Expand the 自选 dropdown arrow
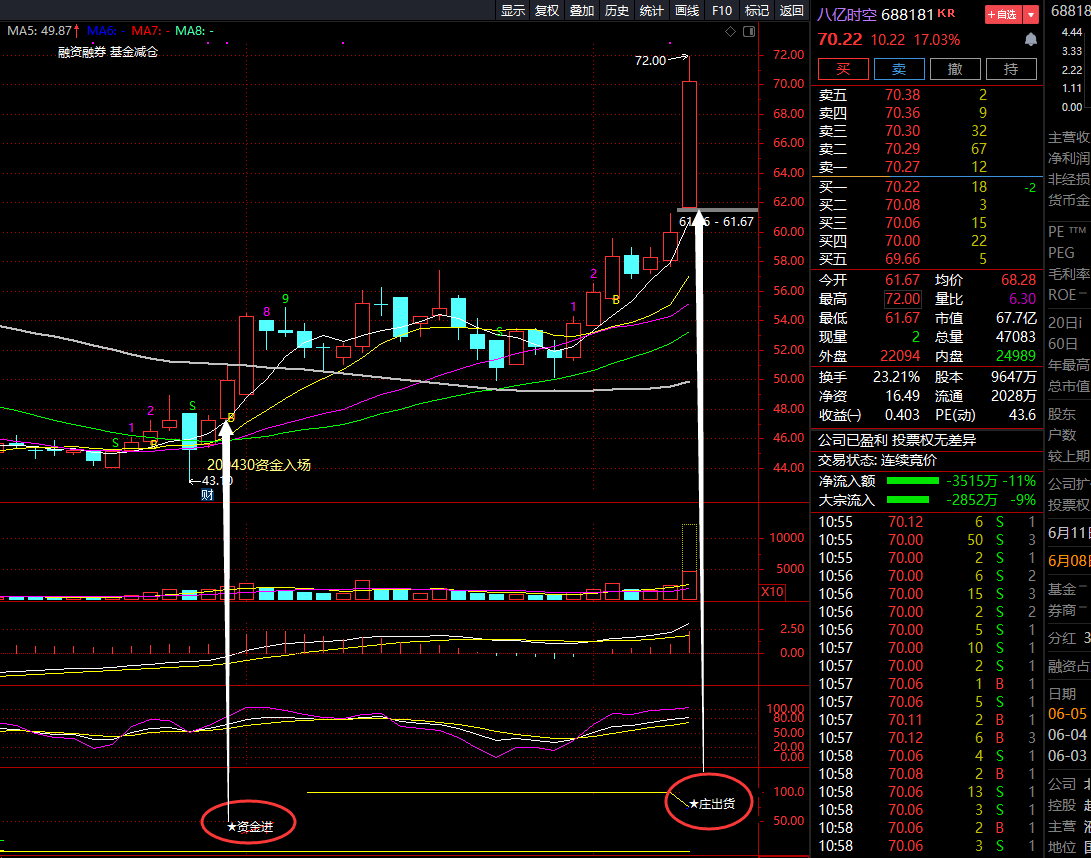 [1030, 14]
